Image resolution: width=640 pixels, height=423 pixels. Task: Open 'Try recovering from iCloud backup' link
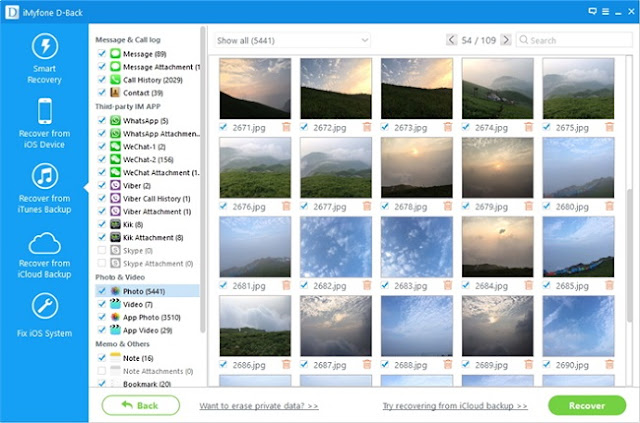point(455,406)
